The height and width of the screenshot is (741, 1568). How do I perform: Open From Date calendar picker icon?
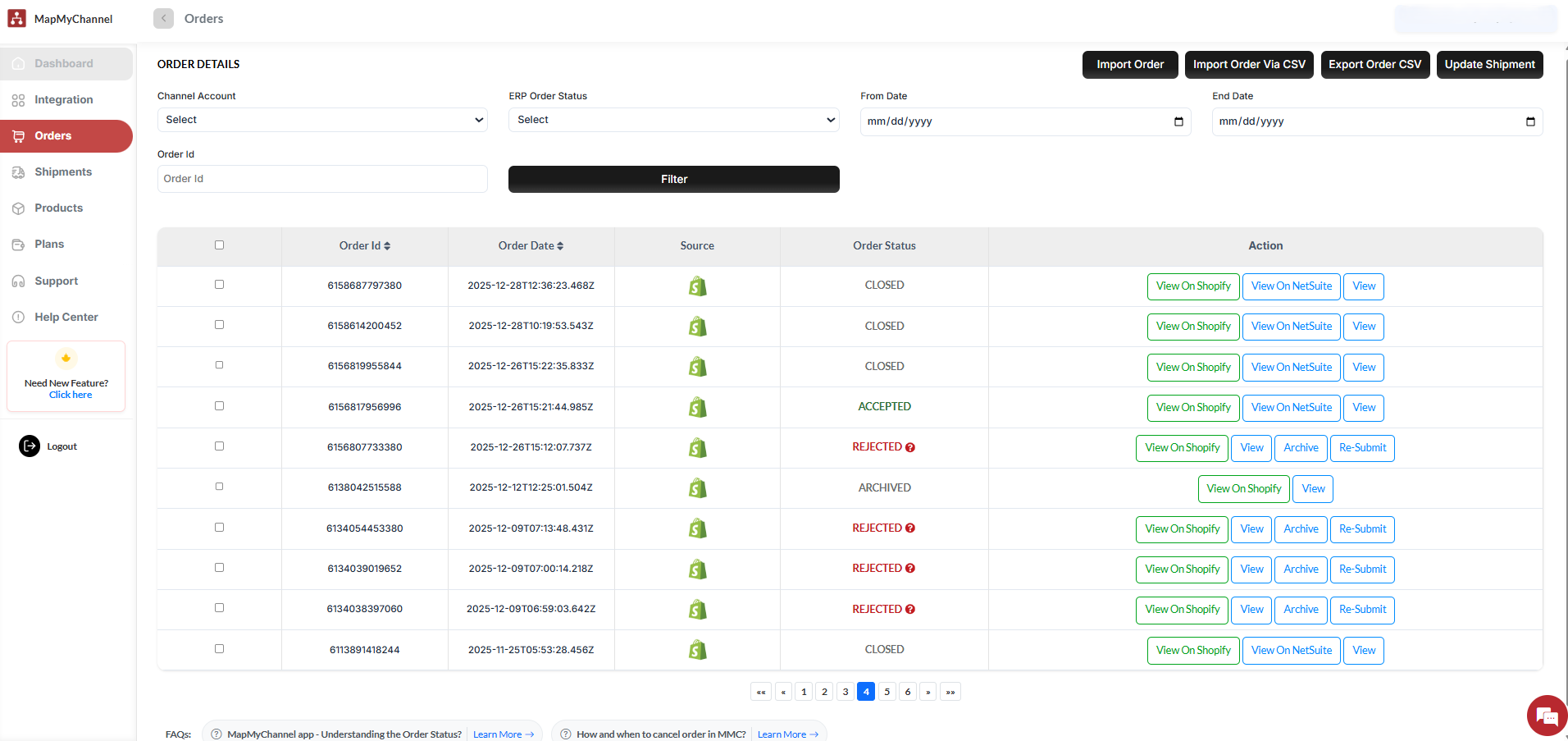[1178, 121]
